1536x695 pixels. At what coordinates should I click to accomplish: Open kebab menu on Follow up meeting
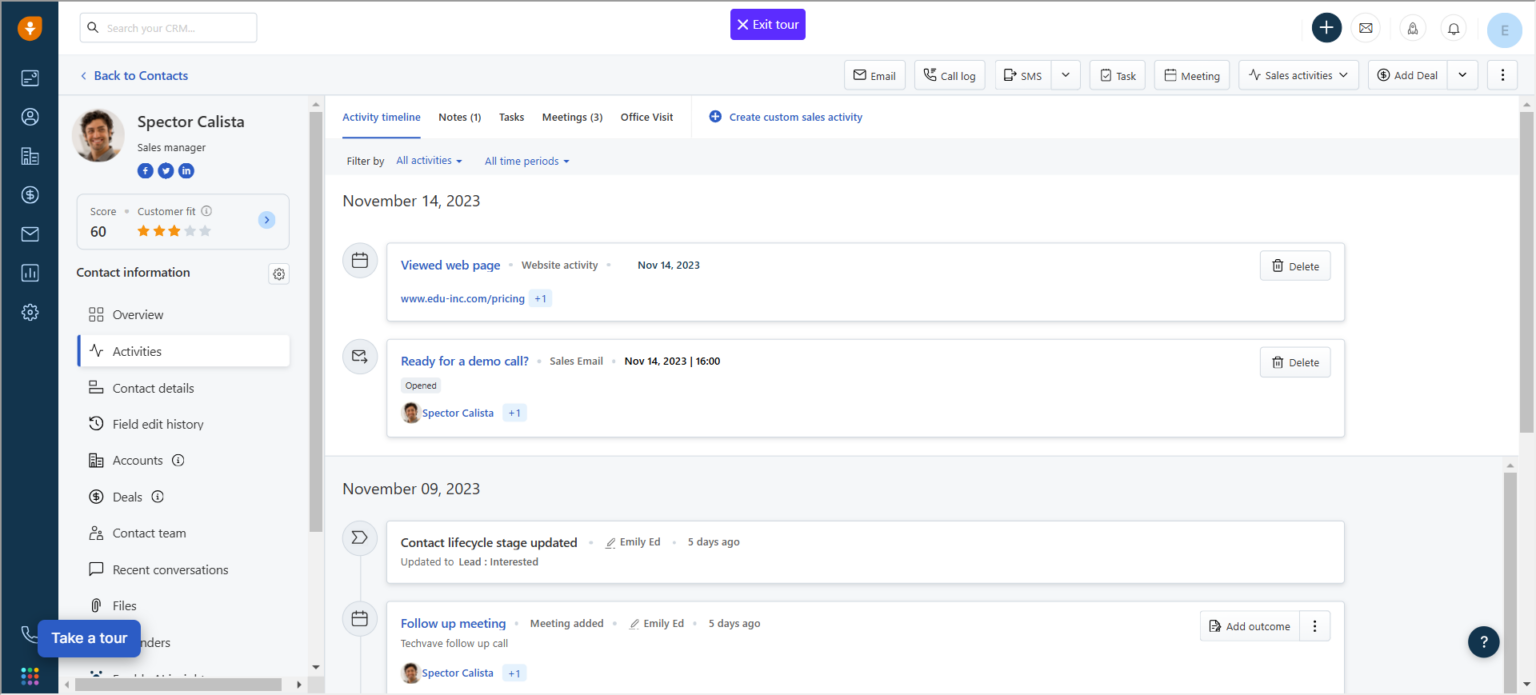1315,626
